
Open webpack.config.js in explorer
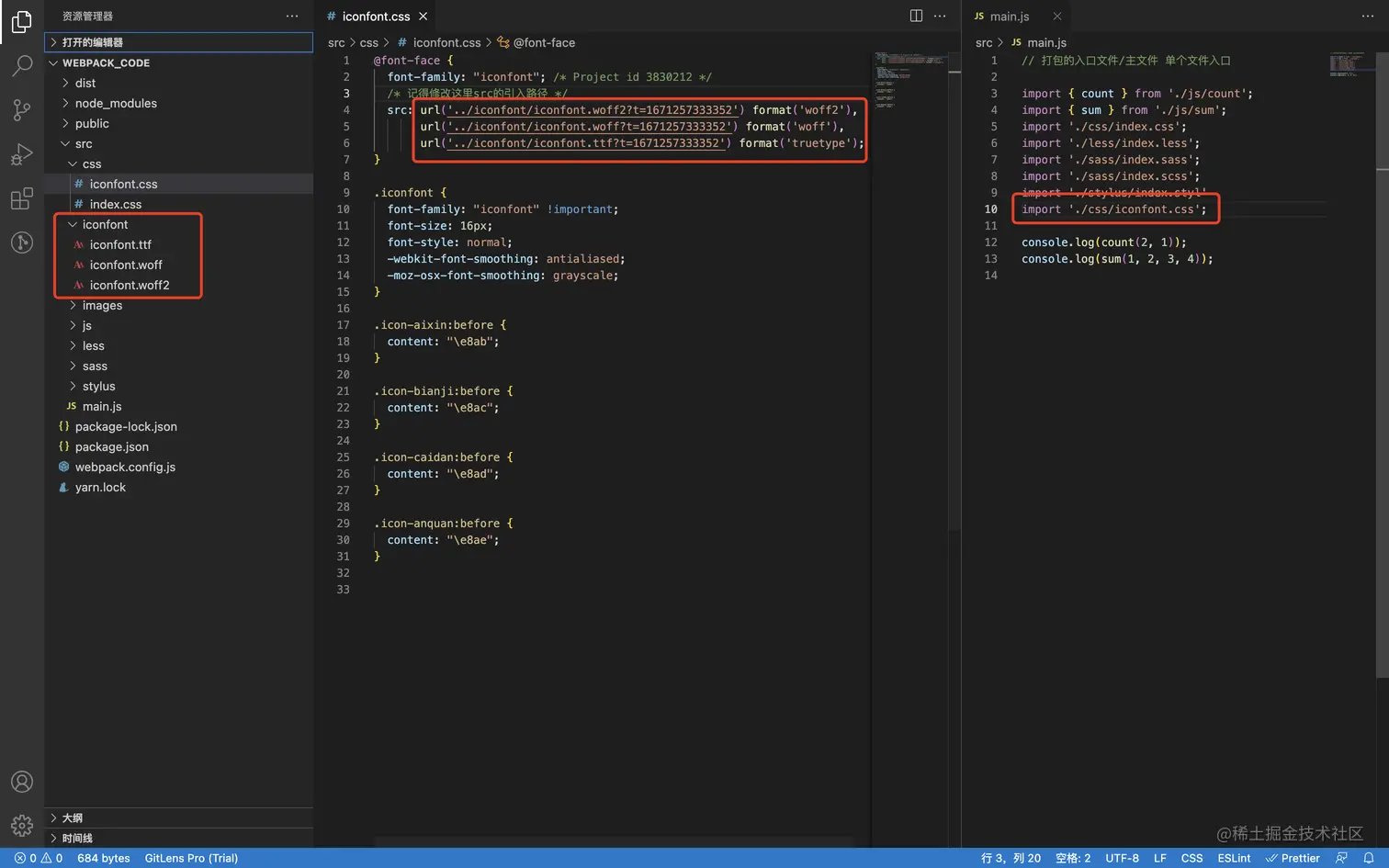[125, 467]
